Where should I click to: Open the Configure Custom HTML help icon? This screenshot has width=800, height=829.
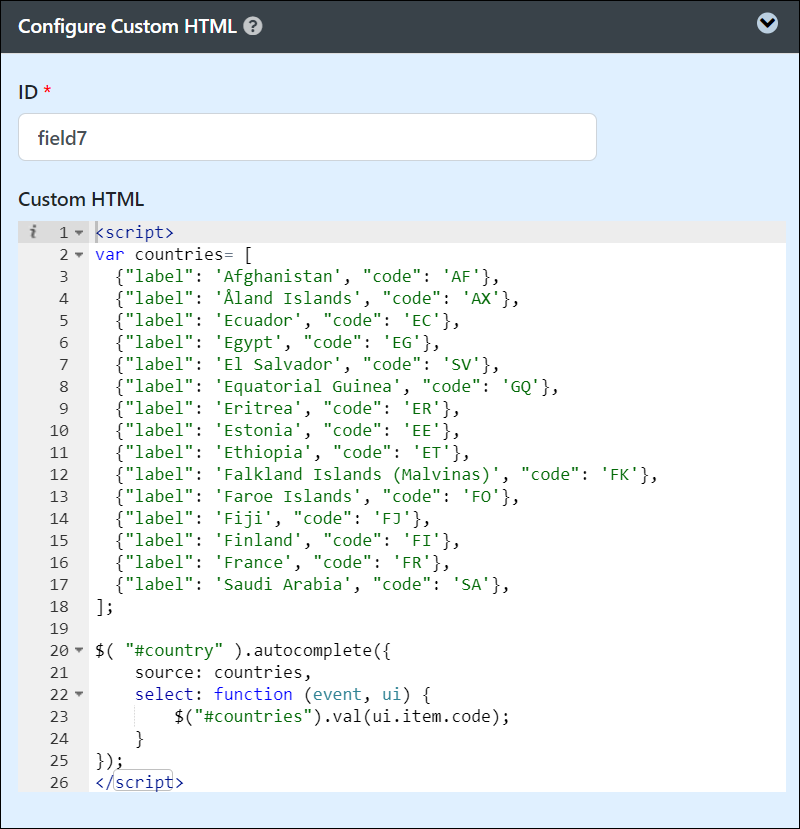point(253,26)
